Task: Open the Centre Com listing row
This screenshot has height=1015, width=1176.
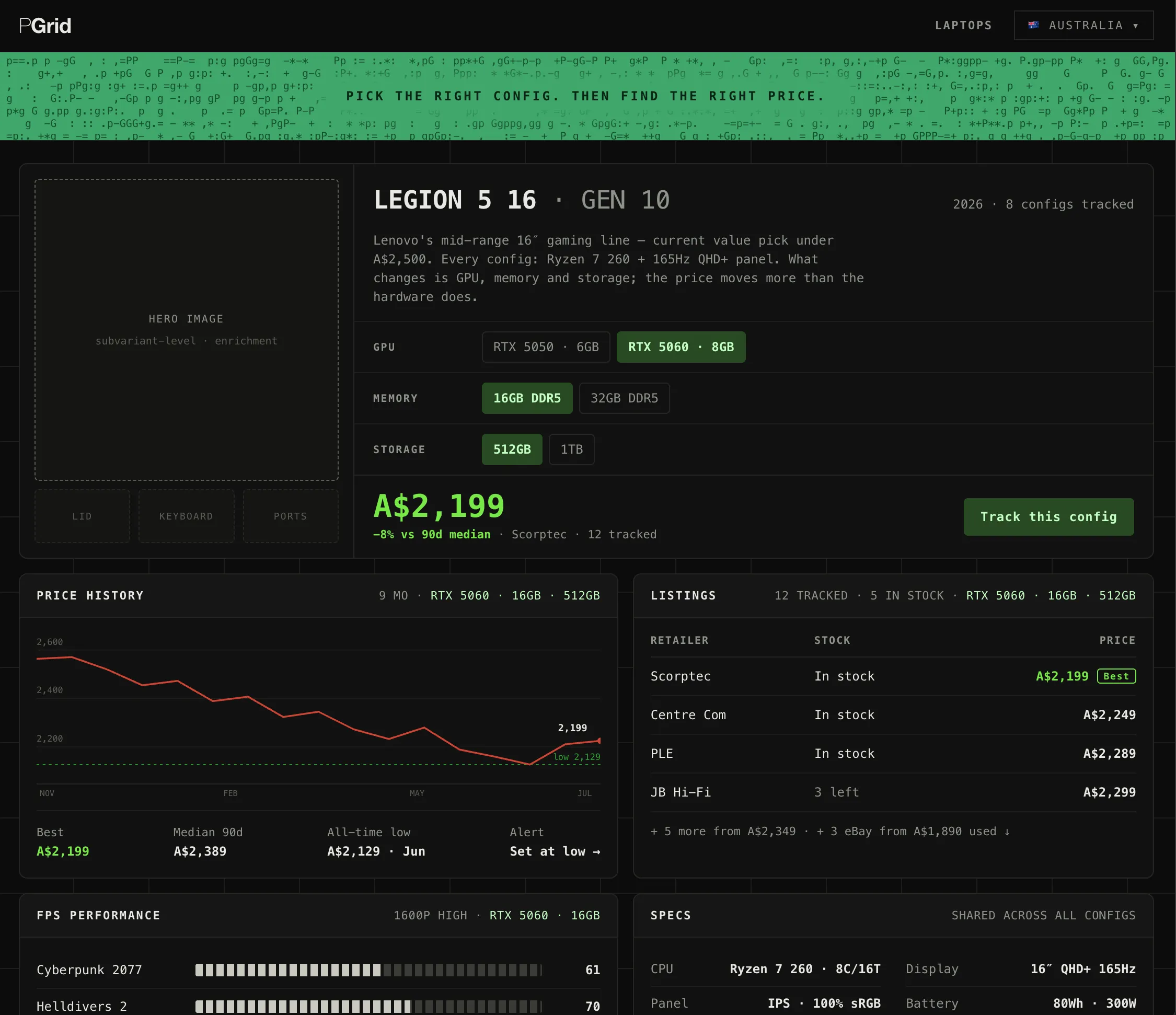Action: pyautogui.click(x=893, y=714)
